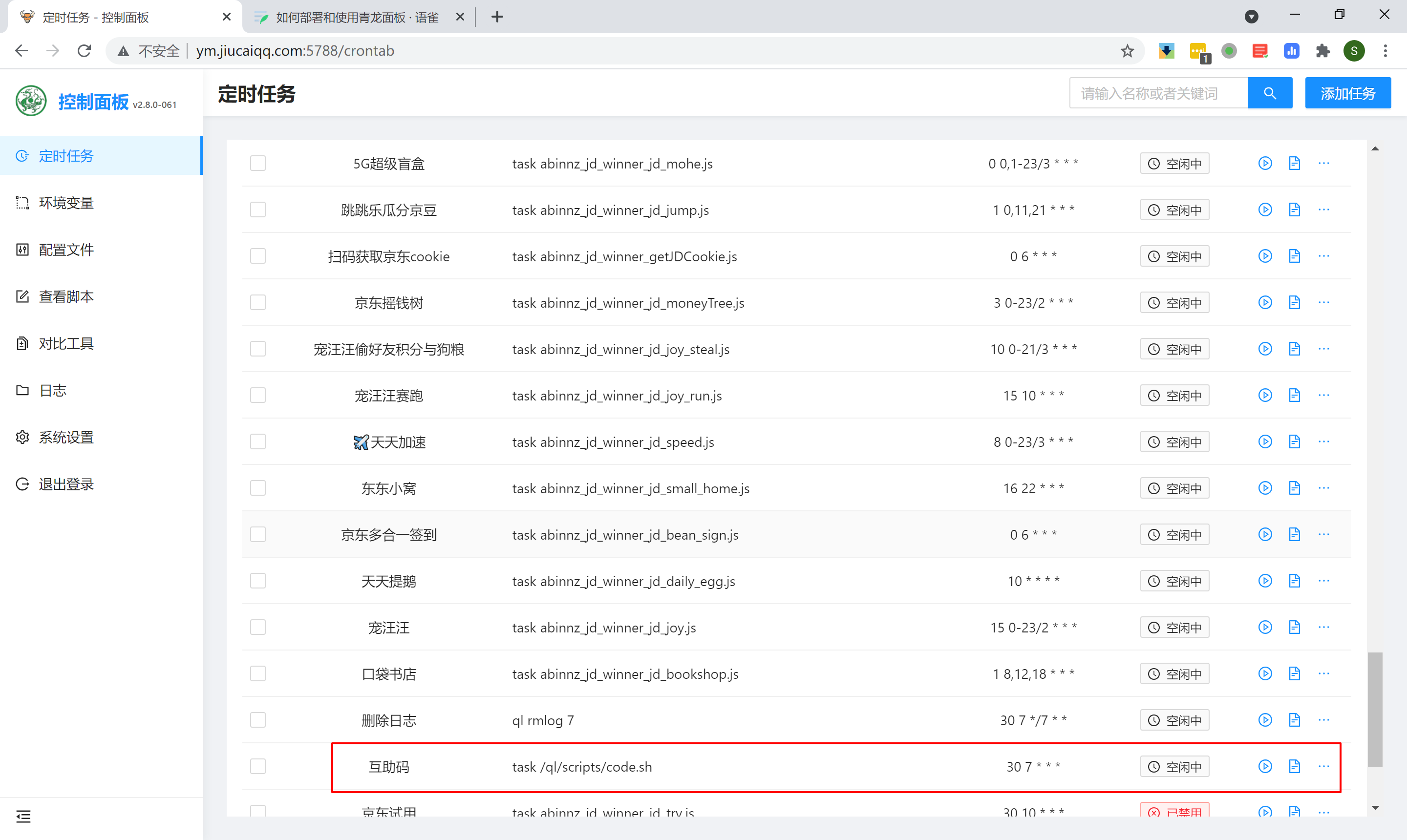Bookmark this page with star icon
Image resolution: width=1407 pixels, height=840 pixels.
click(x=1127, y=51)
